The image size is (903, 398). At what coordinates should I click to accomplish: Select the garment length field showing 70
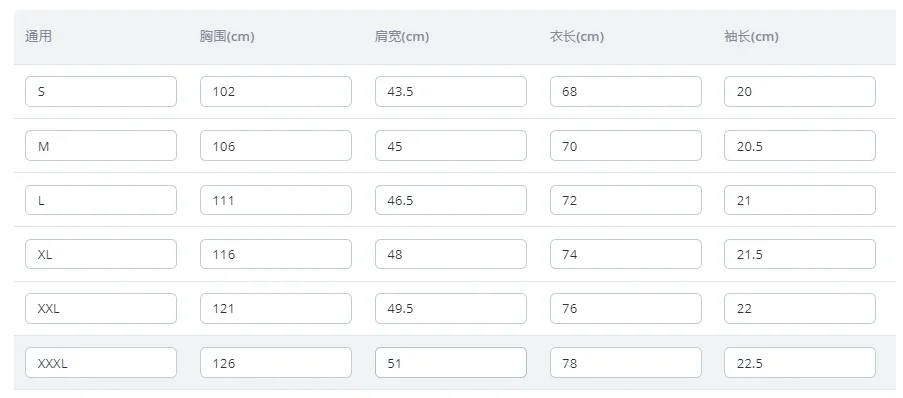coord(625,146)
